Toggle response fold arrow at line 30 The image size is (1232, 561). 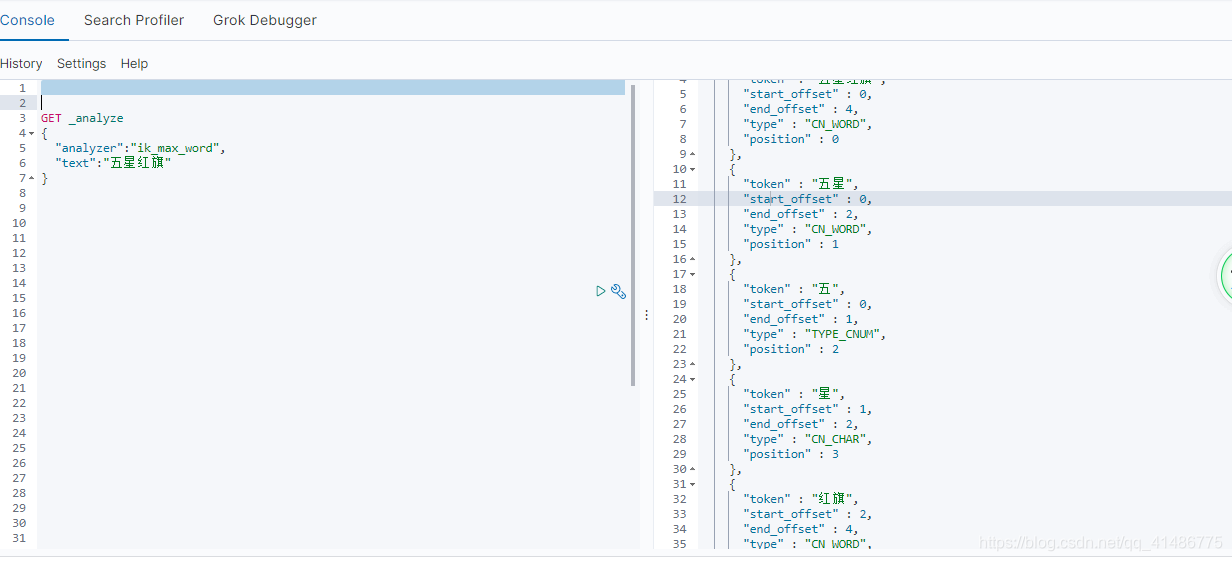(693, 469)
